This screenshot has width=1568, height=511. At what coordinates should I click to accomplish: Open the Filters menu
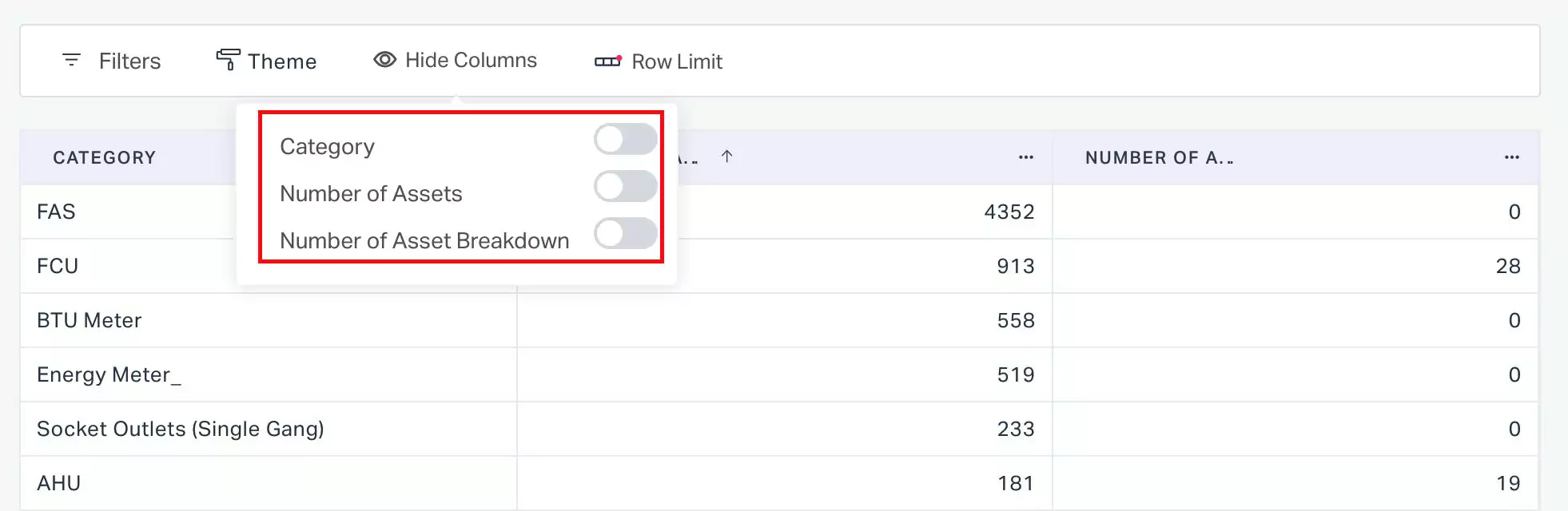point(111,61)
